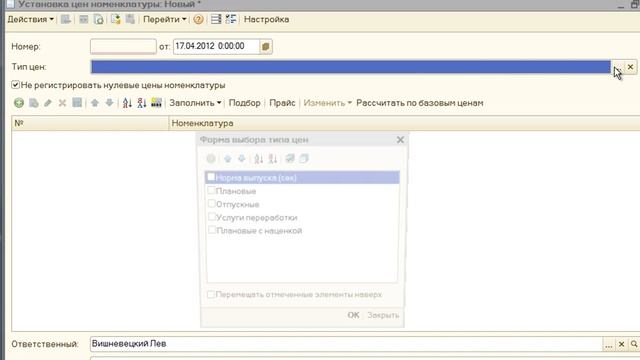640x360 pixels.
Task: Clear the Тип цен field with X
Action: point(630,67)
